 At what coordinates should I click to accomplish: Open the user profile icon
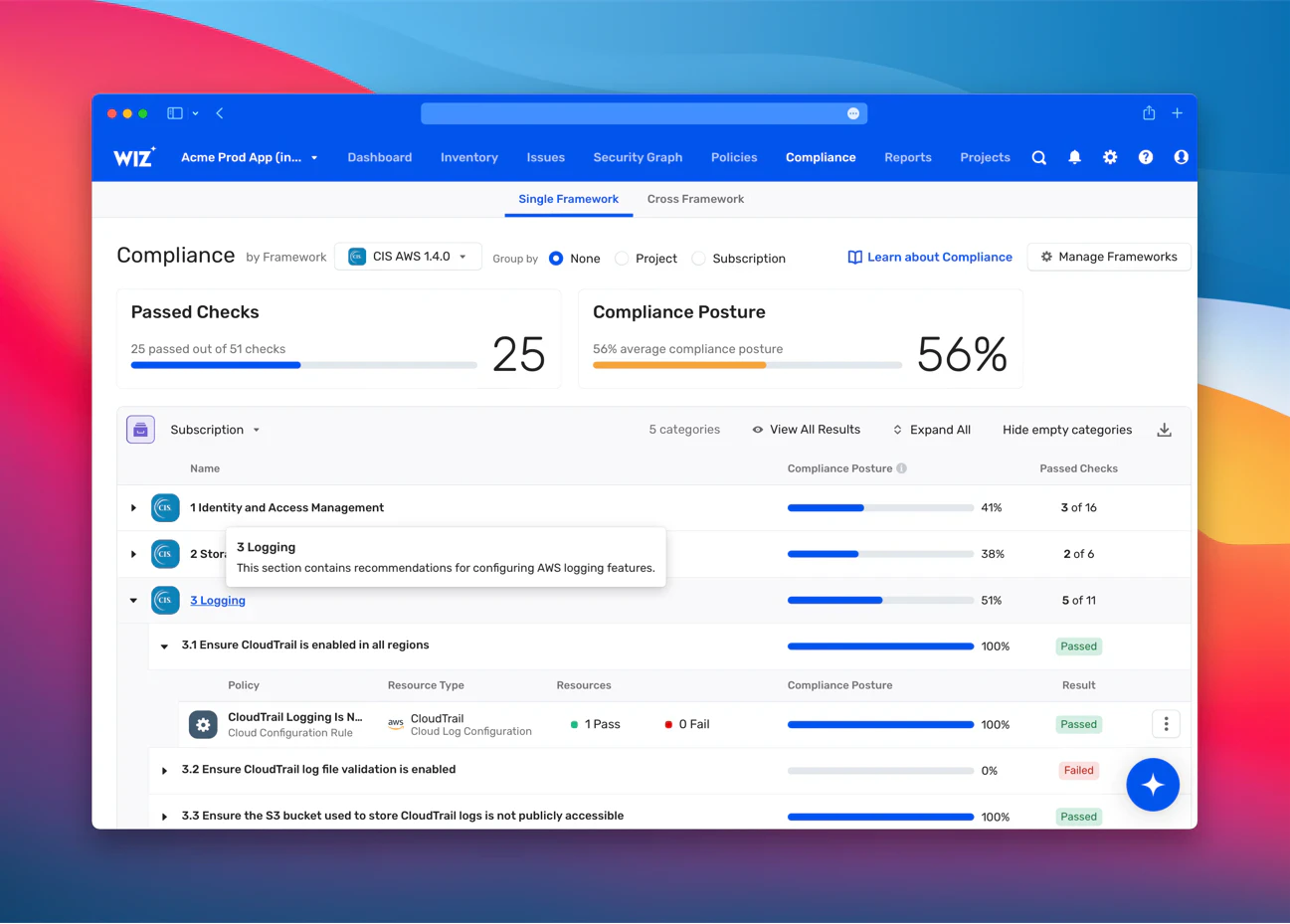(1181, 157)
